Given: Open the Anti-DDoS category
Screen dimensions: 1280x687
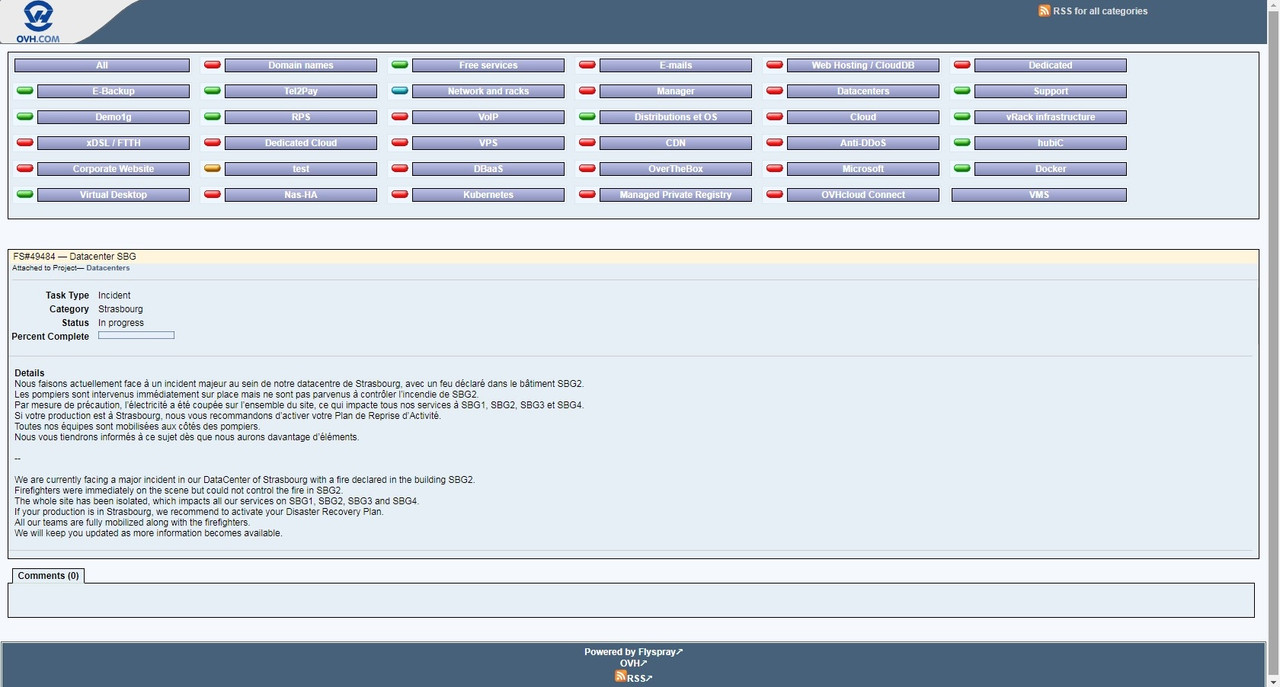Looking at the screenshot, I should [x=863, y=143].
